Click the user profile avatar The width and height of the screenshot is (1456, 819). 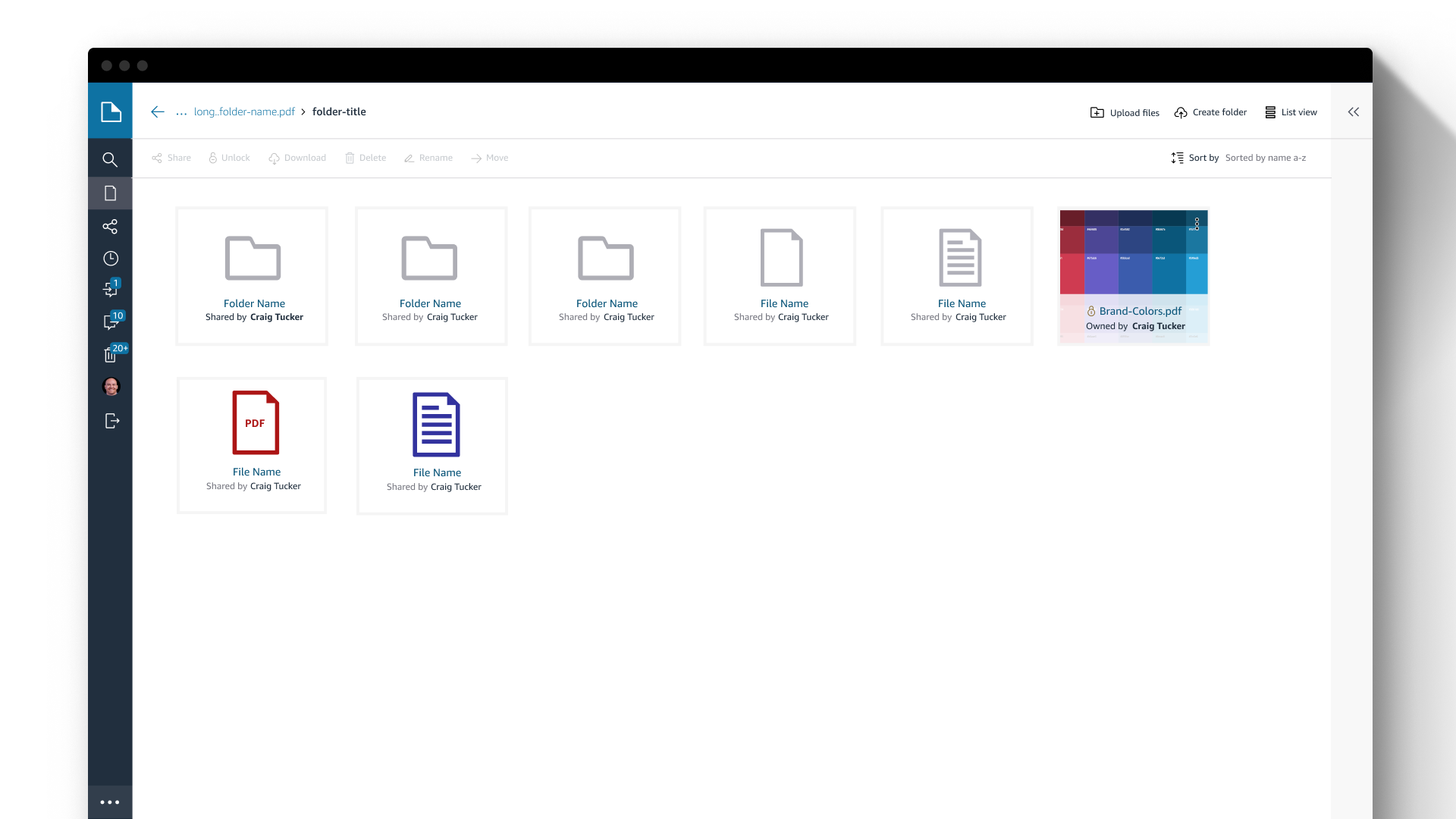pyautogui.click(x=111, y=387)
